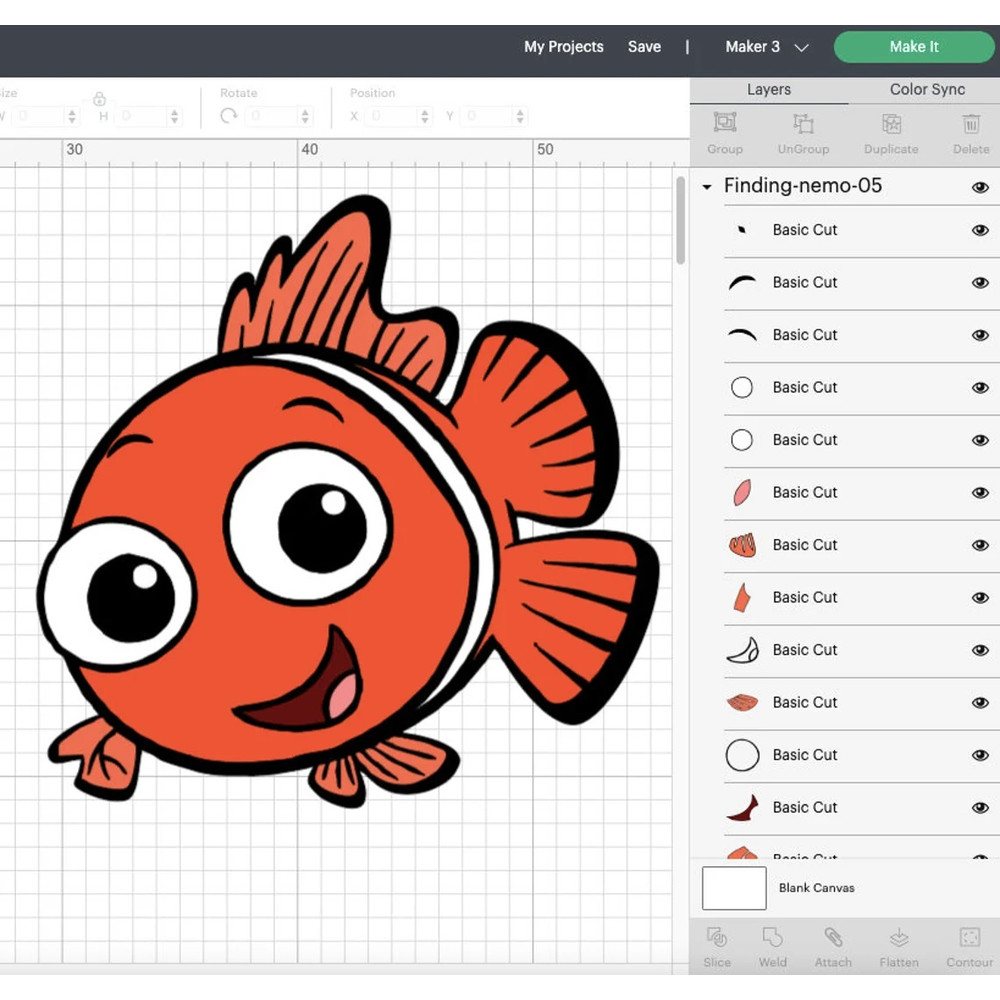Image resolution: width=1000 pixels, height=1000 pixels.
Task: Open the Maker 3 machine dropdown
Action: [x=766, y=46]
